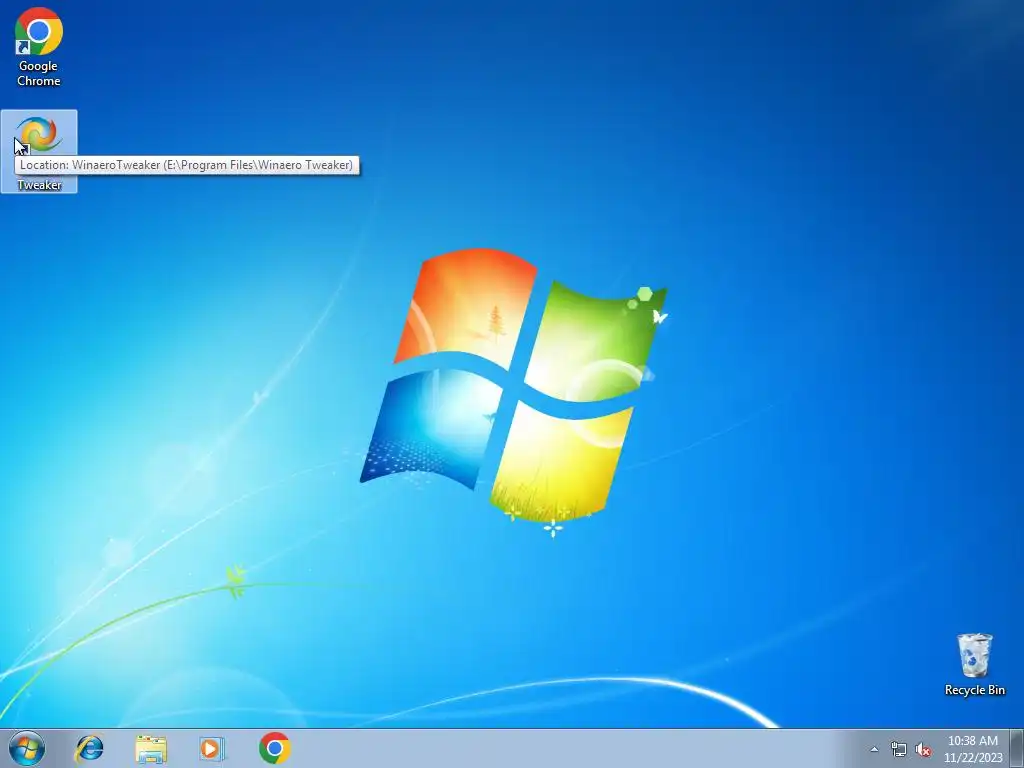Open the network status tray icon

tap(899, 749)
